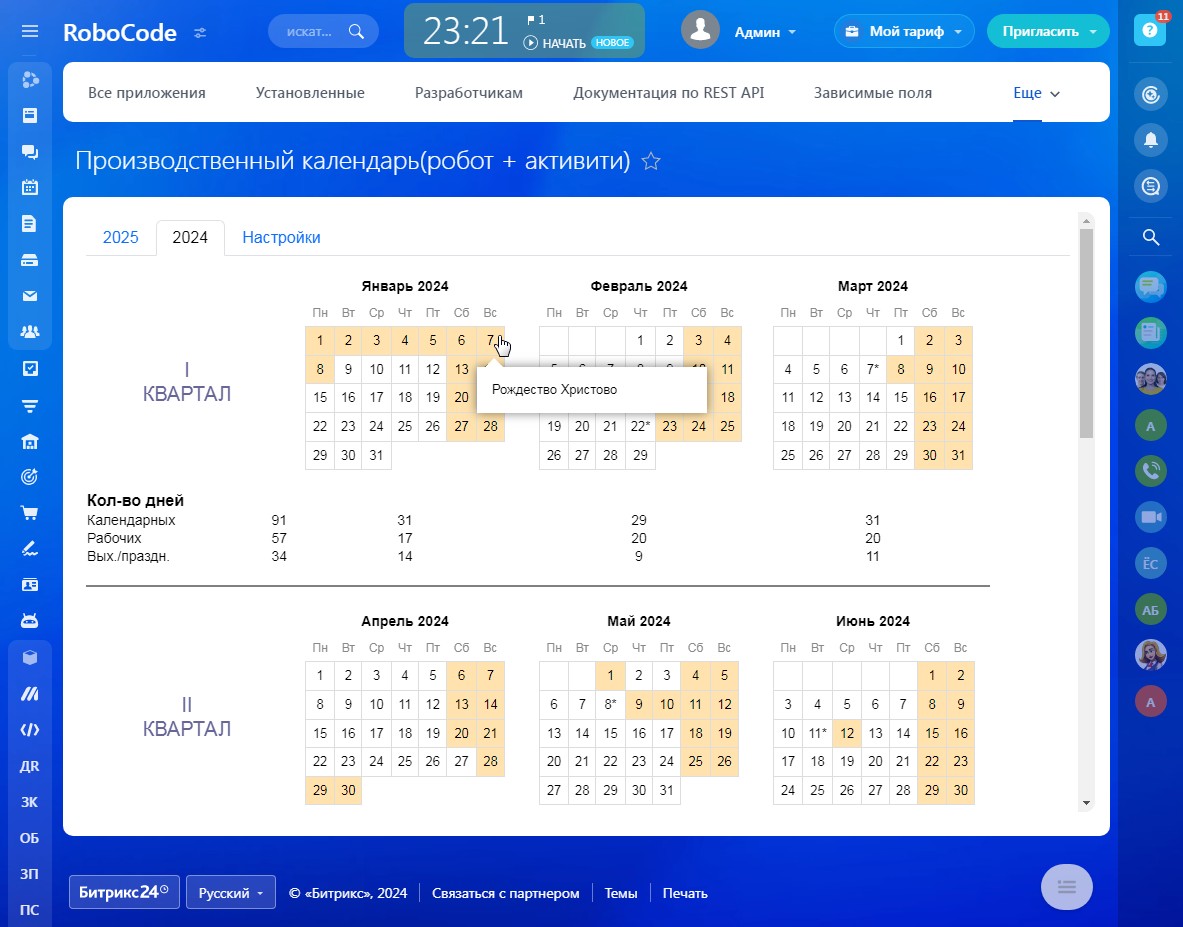Click the round floating menu button bottom-right
The width and height of the screenshot is (1183, 927).
[x=1066, y=887]
